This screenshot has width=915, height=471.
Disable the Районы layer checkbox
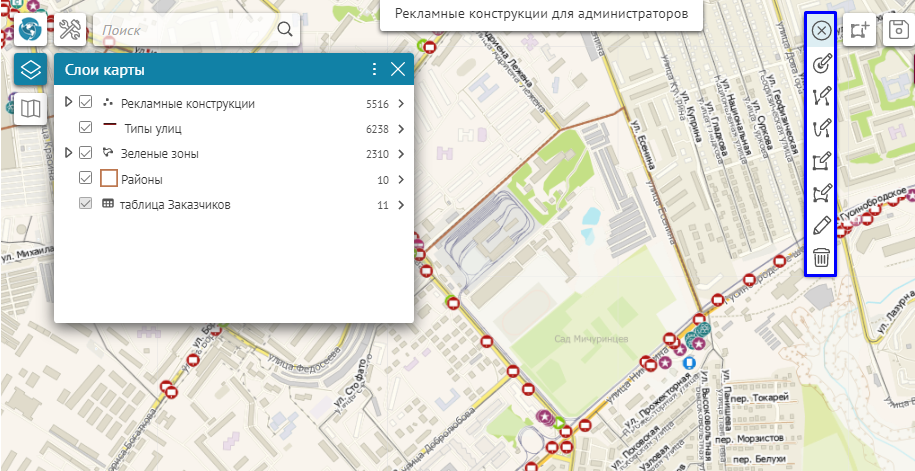tap(86, 179)
